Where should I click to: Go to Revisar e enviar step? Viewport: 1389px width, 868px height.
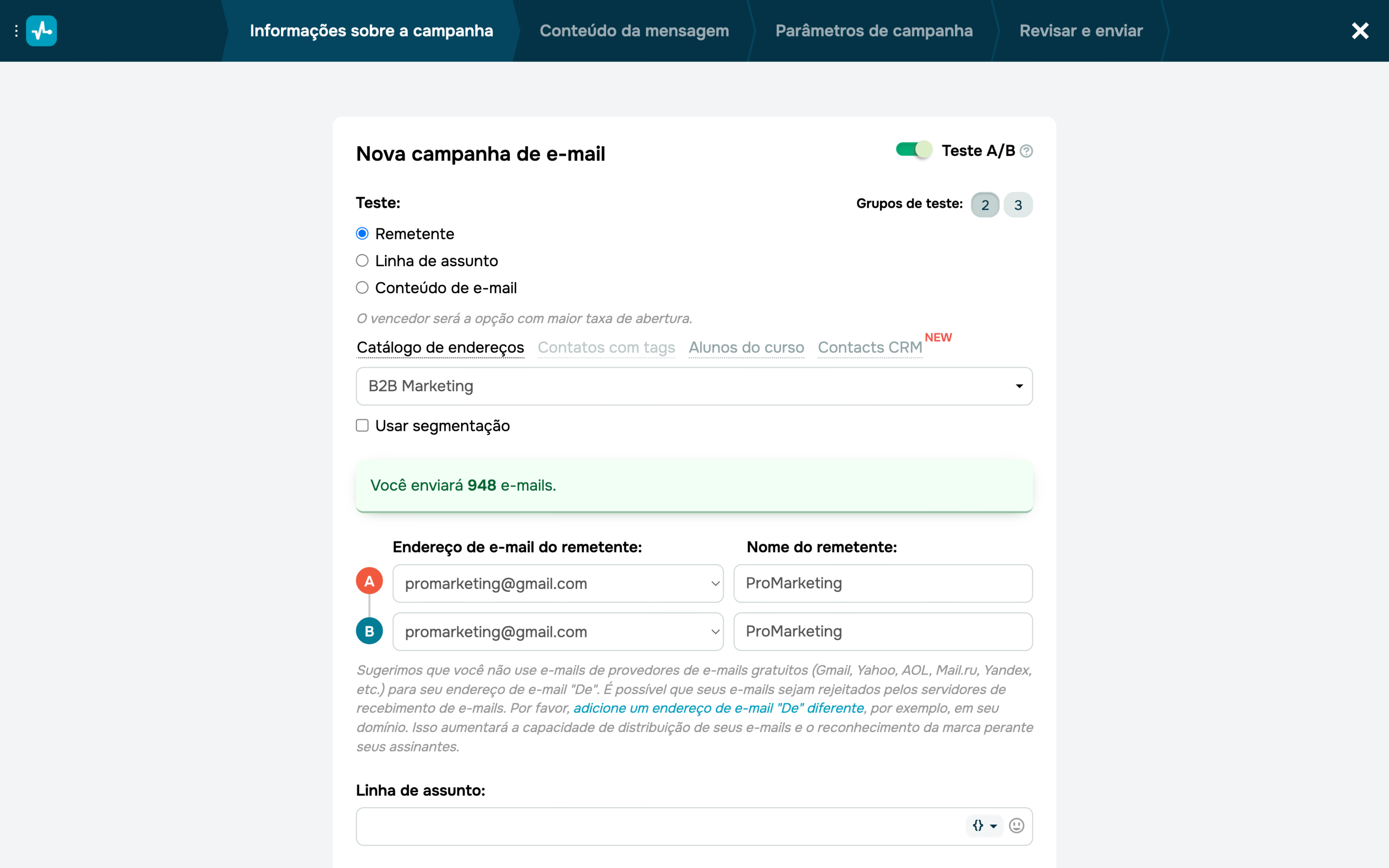click(x=1081, y=31)
